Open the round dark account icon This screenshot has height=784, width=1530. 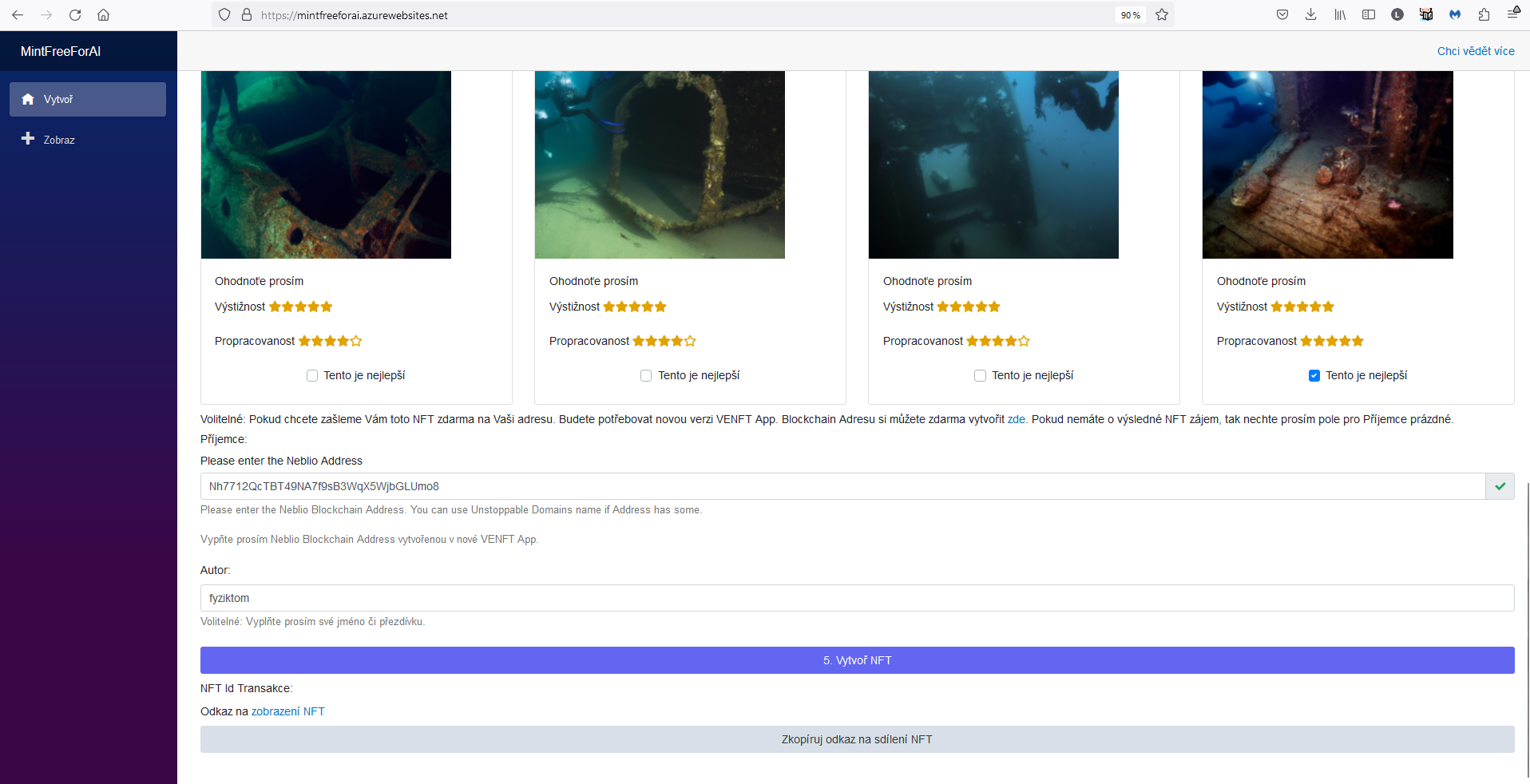[1397, 14]
